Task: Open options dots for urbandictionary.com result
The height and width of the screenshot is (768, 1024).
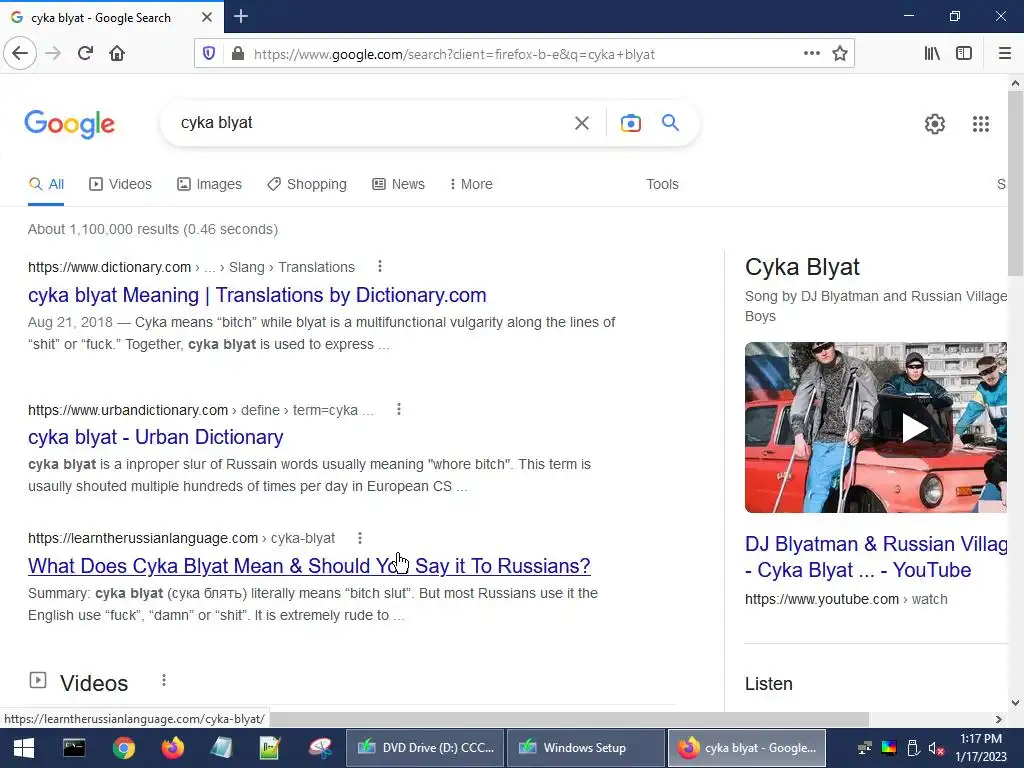Action: pos(398,409)
